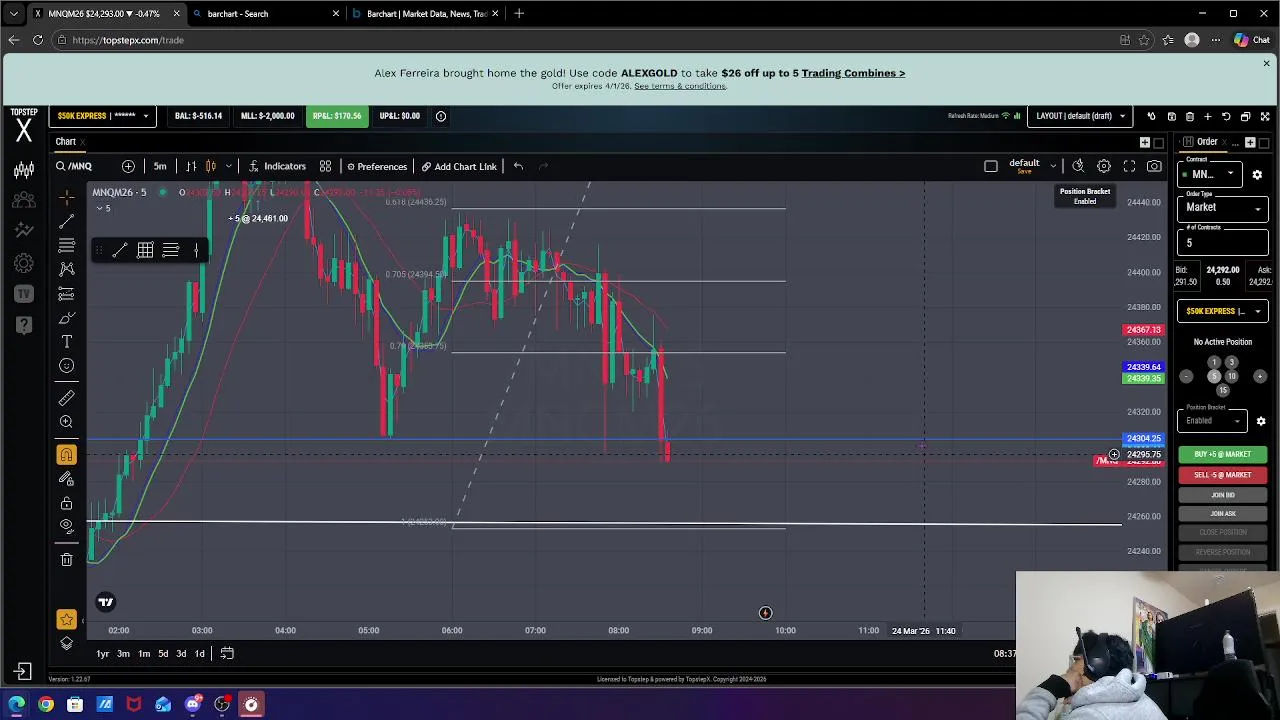Open the trading chart sidebar icon

click(x=24, y=171)
